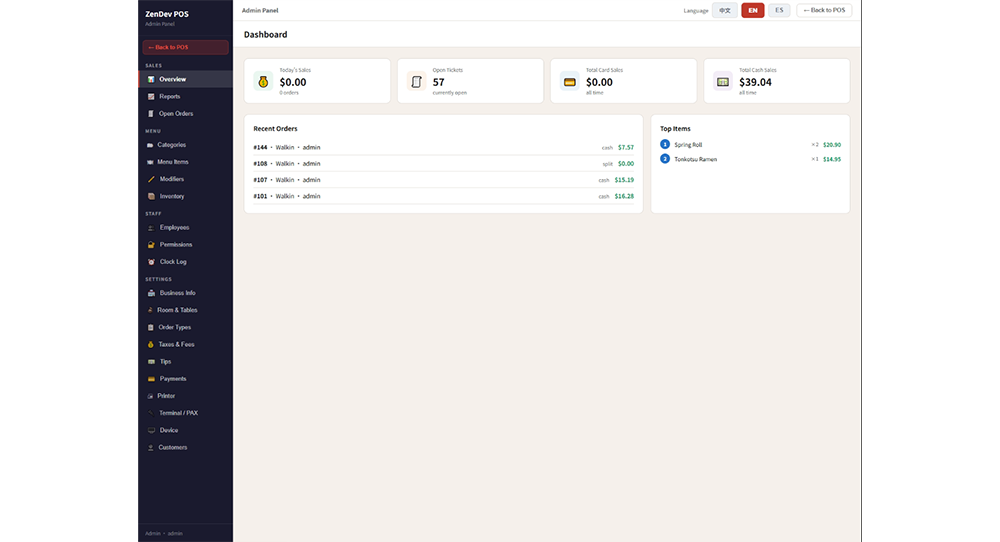Click the Inventory box icon

click(151, 196)
